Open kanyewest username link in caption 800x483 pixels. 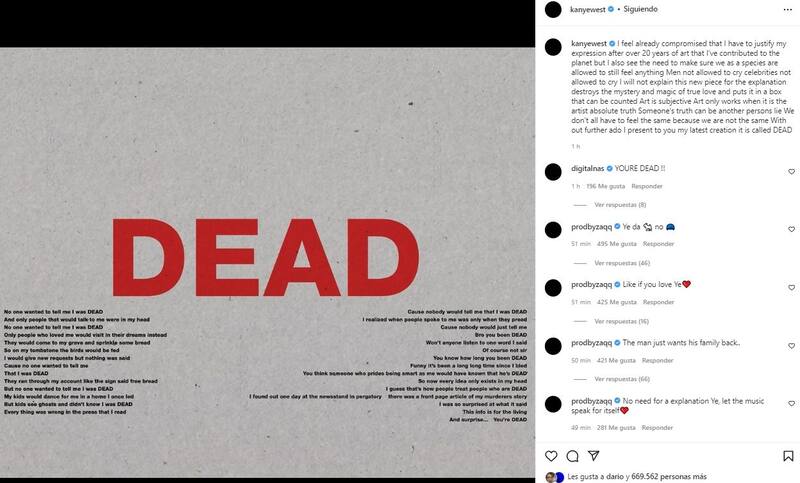coord(589,44)
